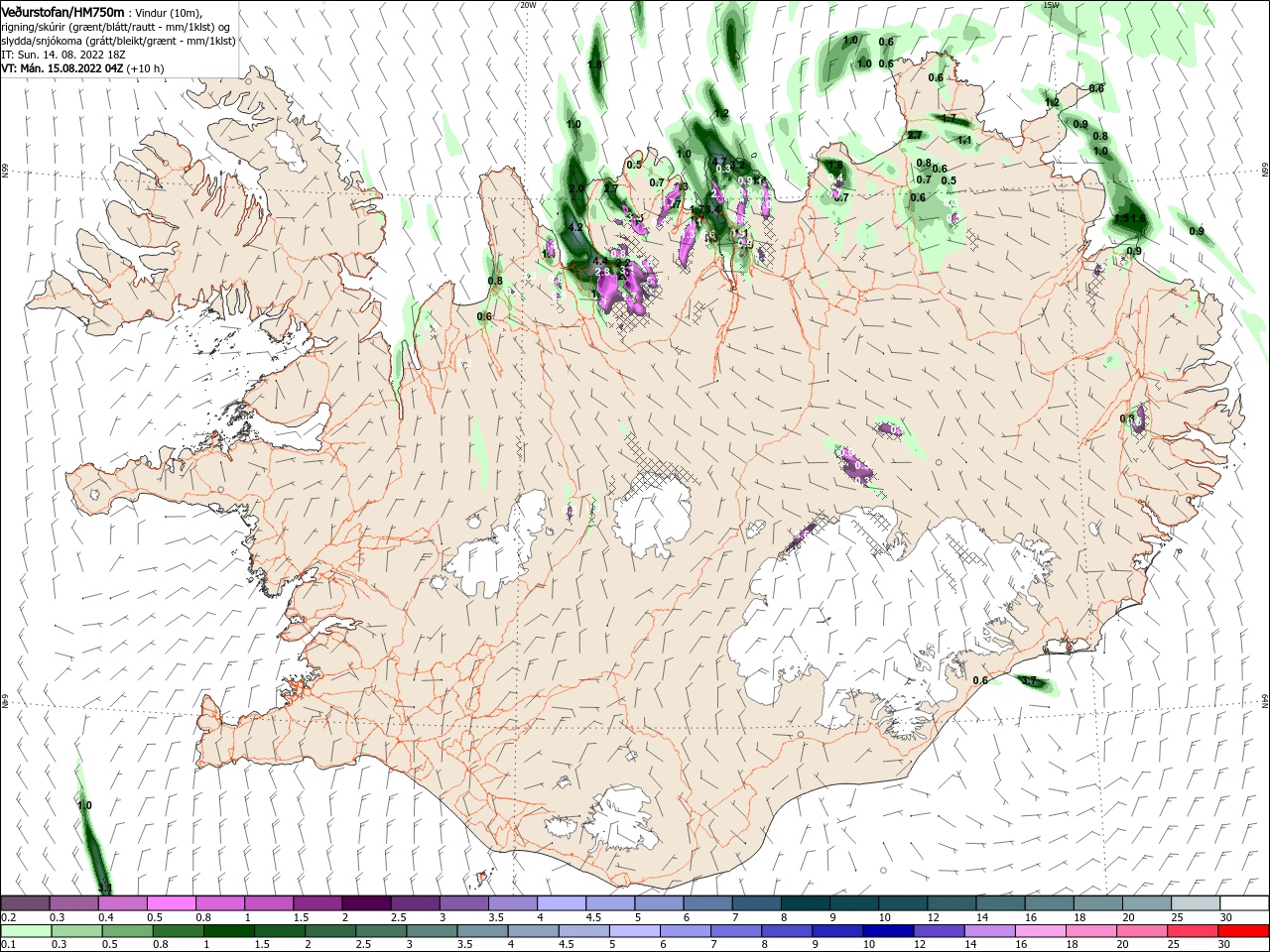
Task: Pick the white 30 swatch, upper snow scale
Action: (1245, 903)
